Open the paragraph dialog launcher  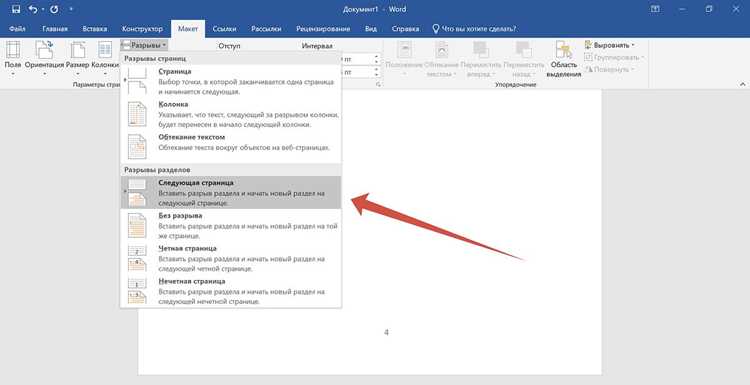click(378, 85)
